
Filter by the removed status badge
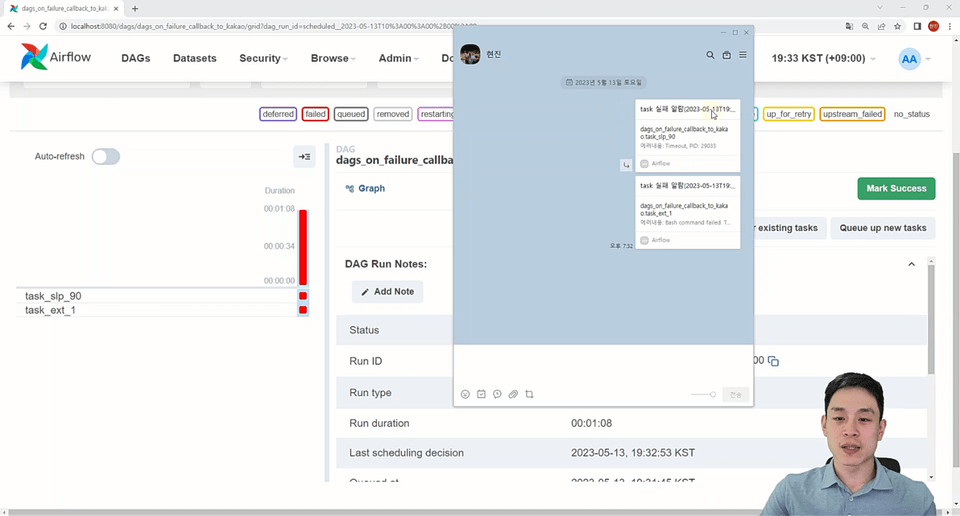click(x=392, y=114)
